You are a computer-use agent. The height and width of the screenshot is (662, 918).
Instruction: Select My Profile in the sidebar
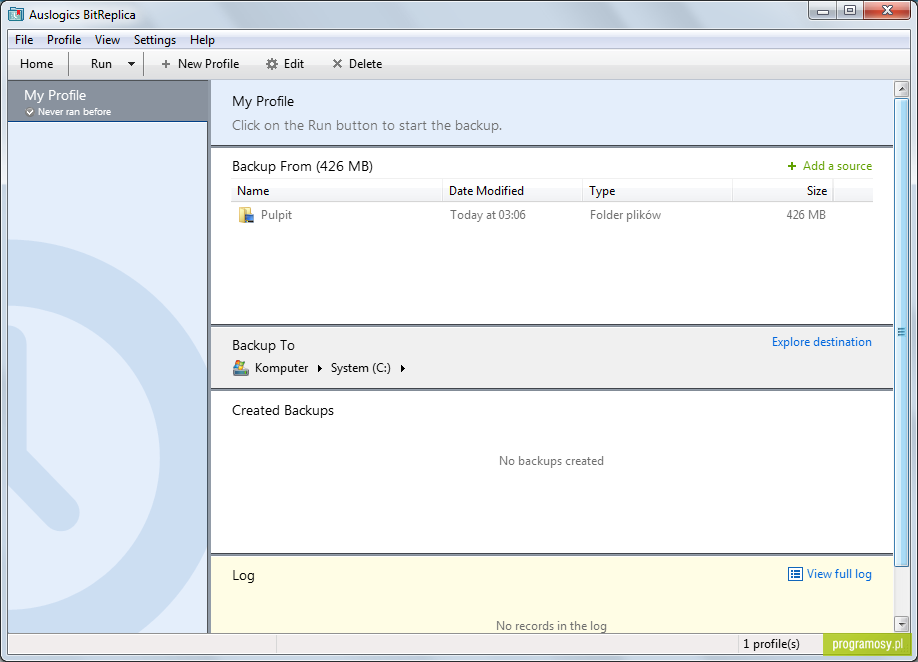pyautogui.click(x=108, y=101)
